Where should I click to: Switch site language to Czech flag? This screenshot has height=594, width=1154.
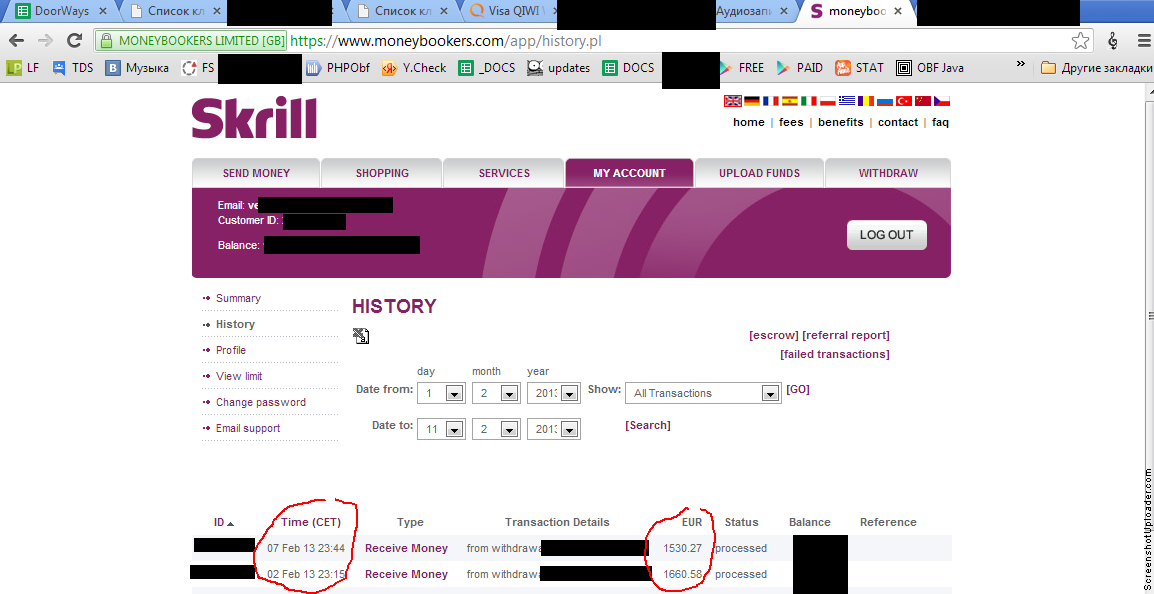tap(942, 101)
